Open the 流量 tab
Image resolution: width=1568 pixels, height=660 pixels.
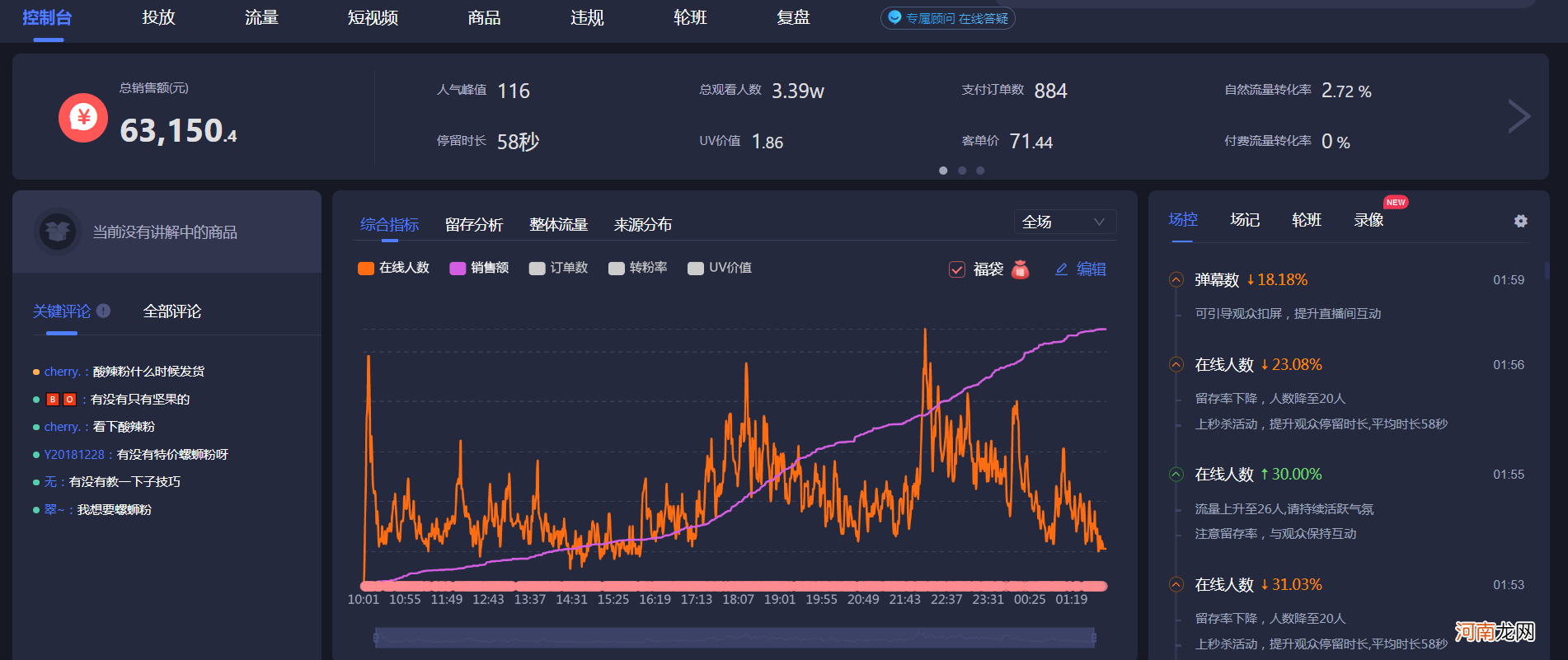coord(261,17)
